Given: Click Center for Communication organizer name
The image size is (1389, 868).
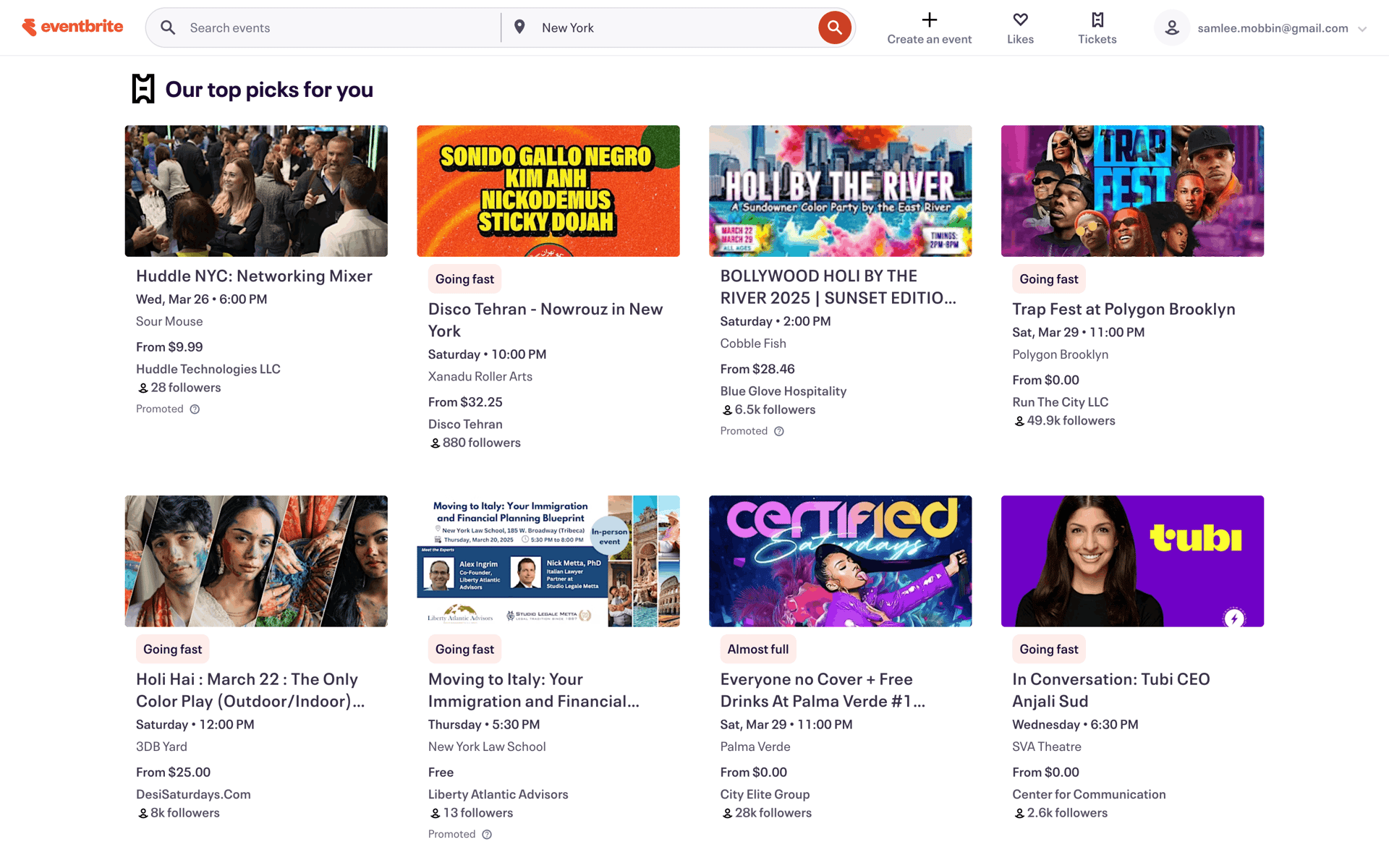Looking at the screenshot, I should click(x=1089, y=794).
